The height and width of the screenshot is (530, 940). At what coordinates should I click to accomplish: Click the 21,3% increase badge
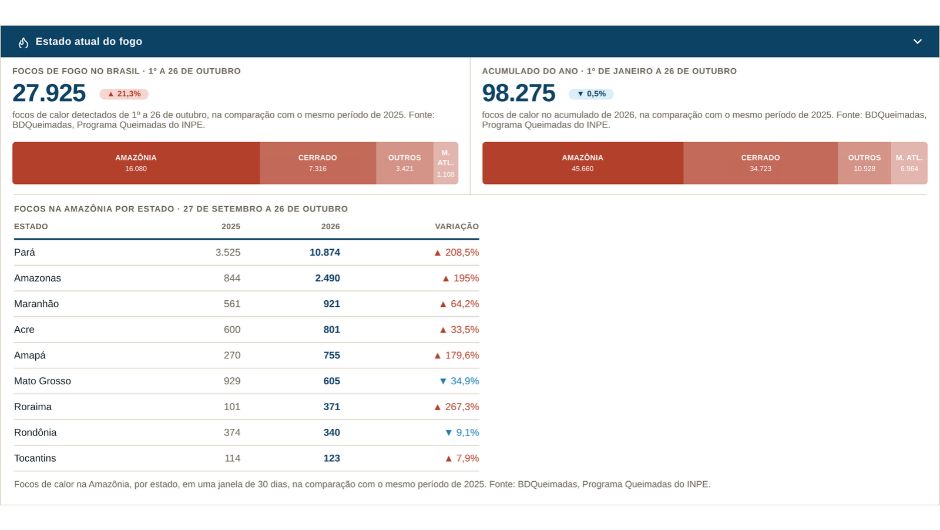point(124,94)
